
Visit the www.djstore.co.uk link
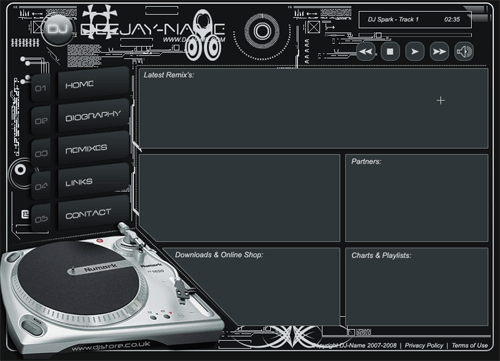111,346
